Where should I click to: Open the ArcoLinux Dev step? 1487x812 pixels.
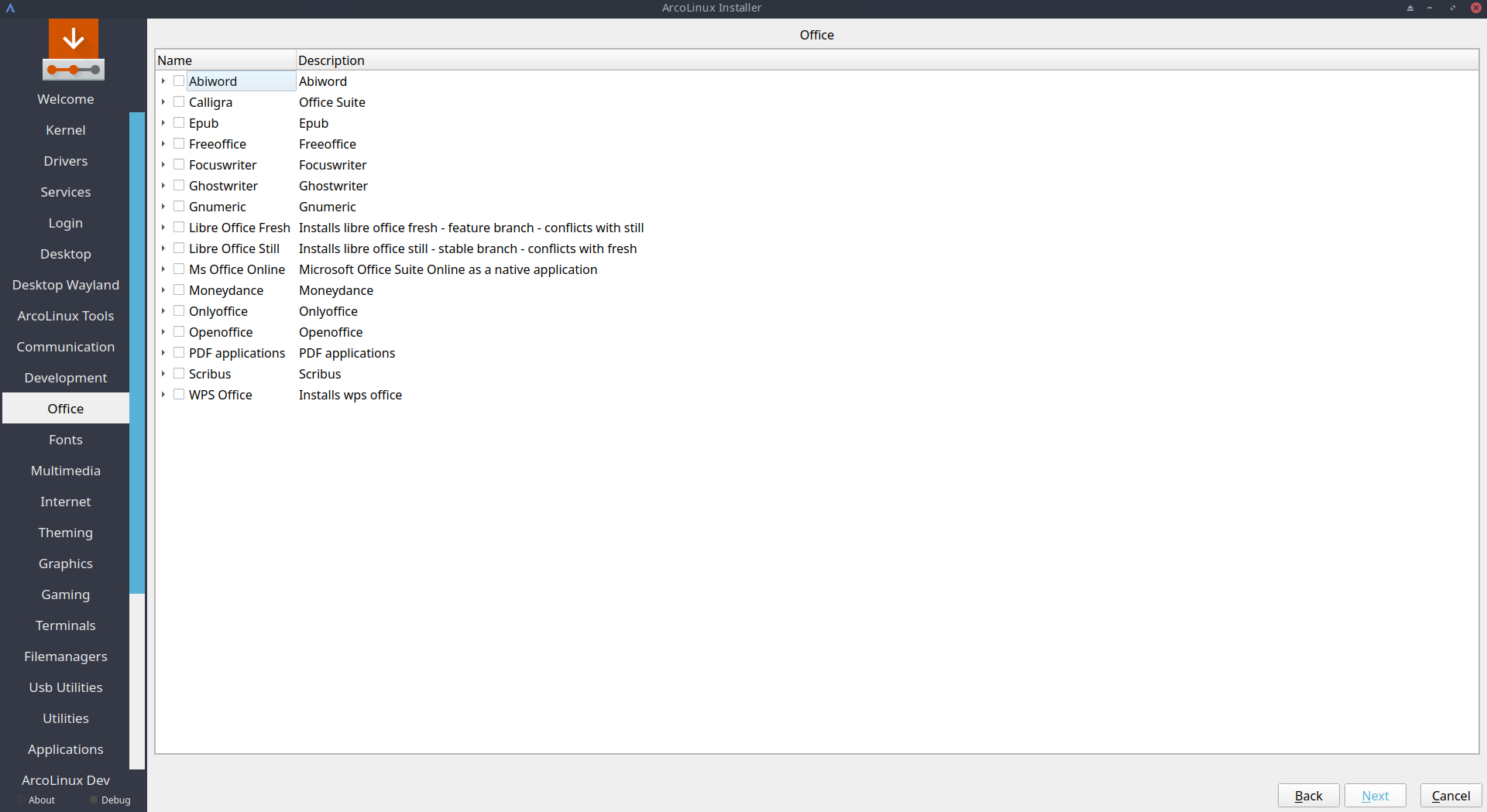pos(66,780)
